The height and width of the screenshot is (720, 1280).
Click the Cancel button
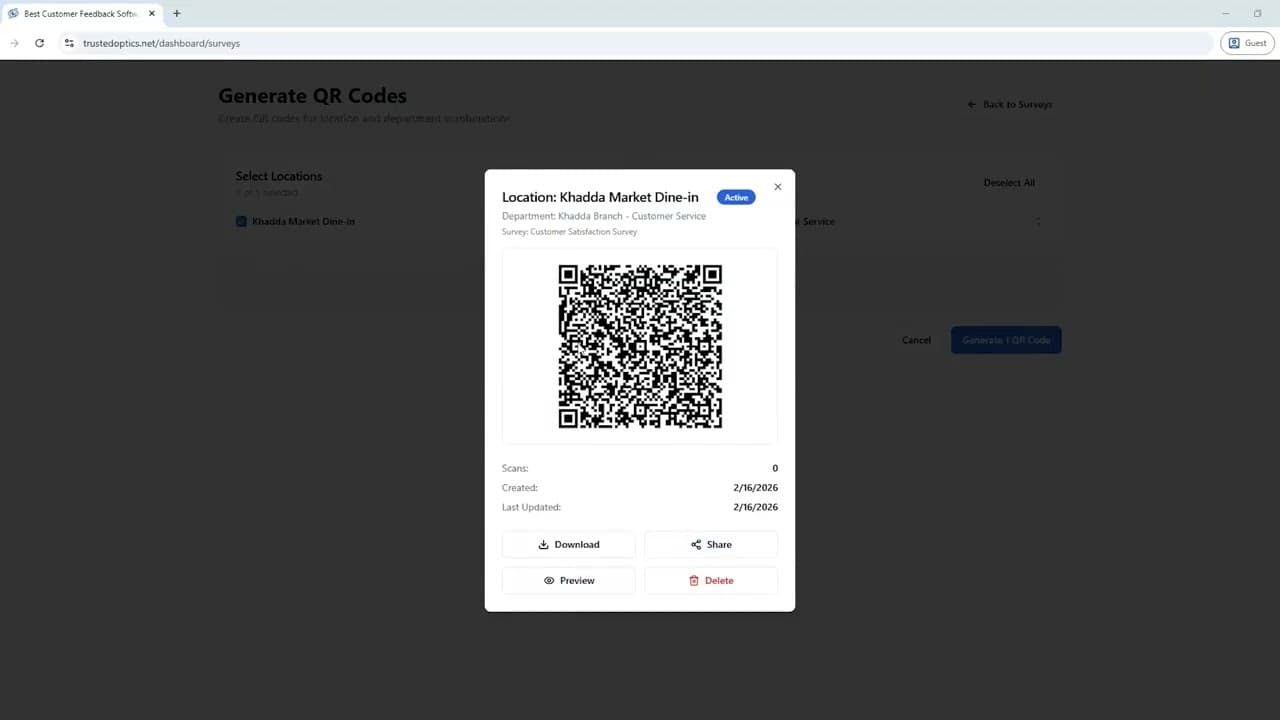[x=915, y=340]
